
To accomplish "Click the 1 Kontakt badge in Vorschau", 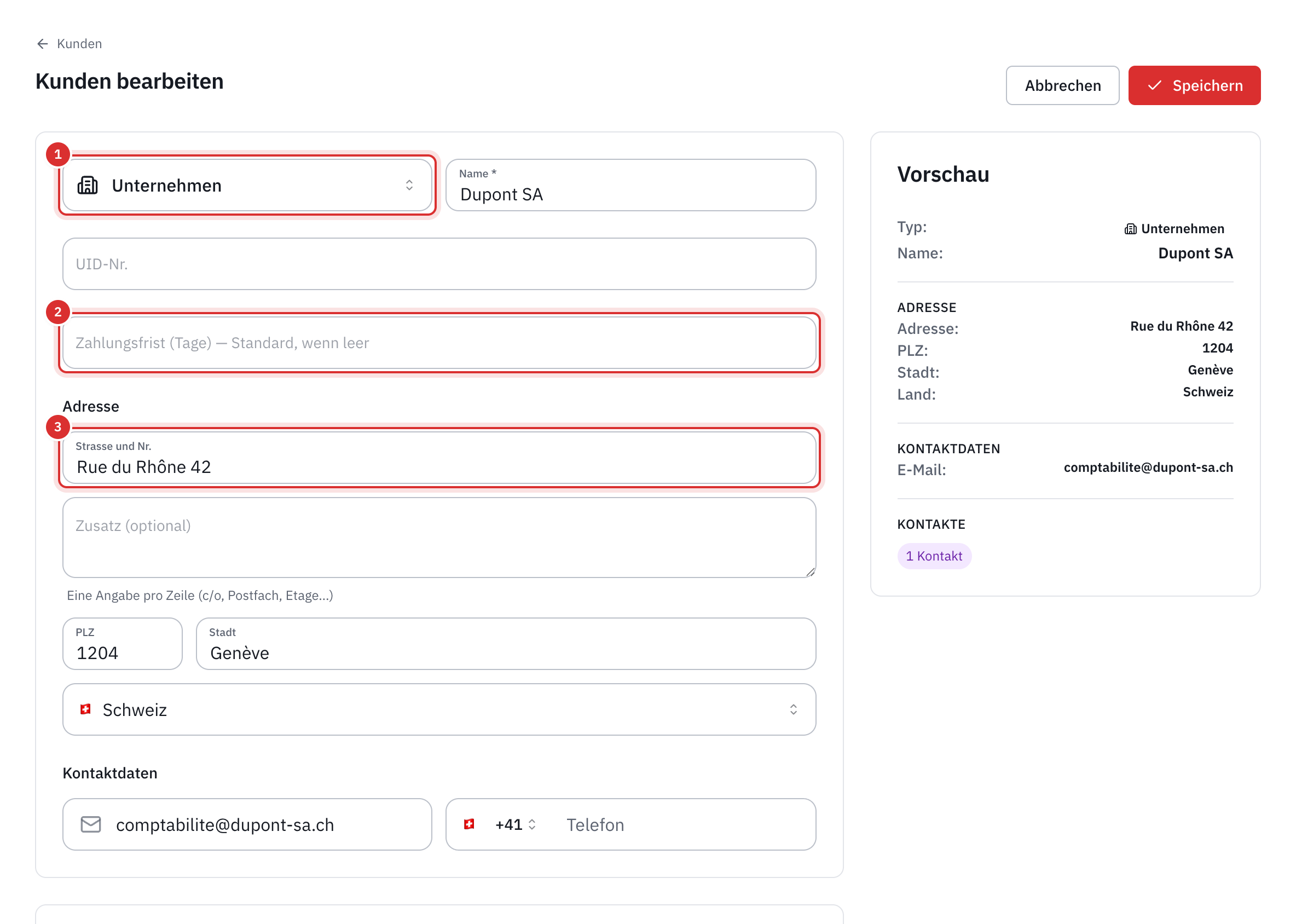I will click(934, 556).
